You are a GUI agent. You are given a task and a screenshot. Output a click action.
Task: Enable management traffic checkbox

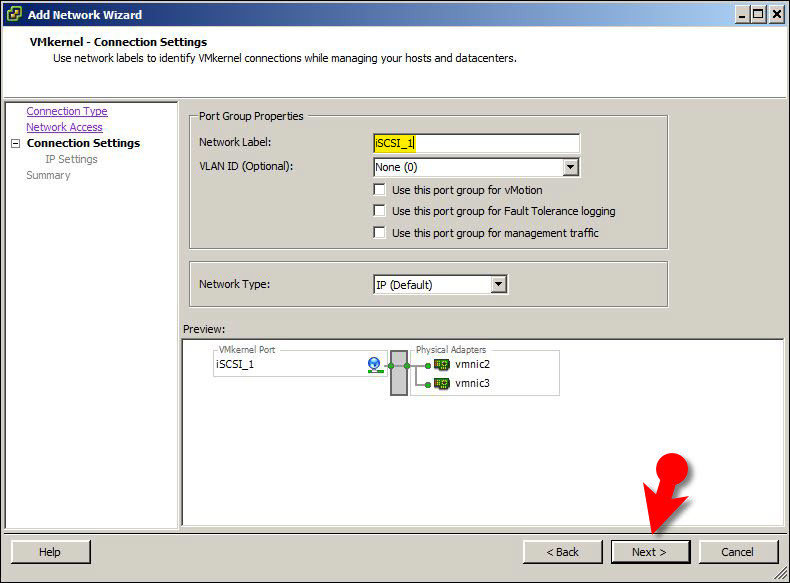(379, 232)
